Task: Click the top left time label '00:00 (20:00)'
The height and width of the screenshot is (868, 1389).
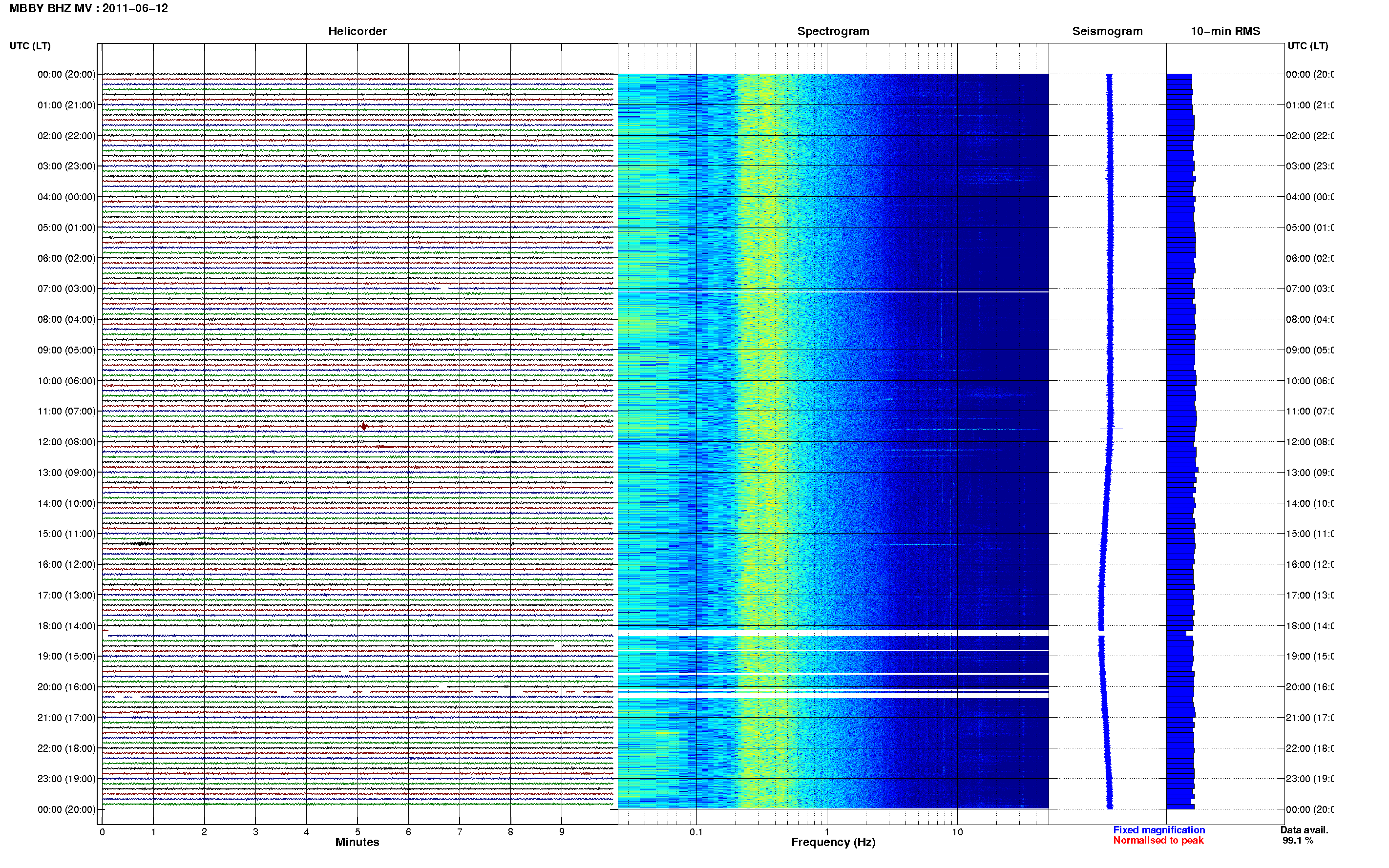Action: [66, 75]
